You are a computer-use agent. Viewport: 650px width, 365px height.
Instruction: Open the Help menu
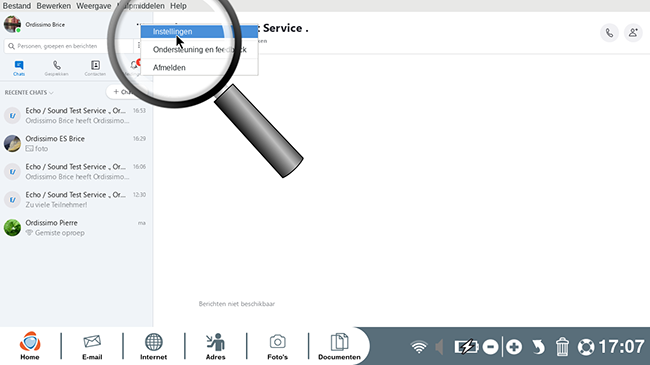coord(178,6)
